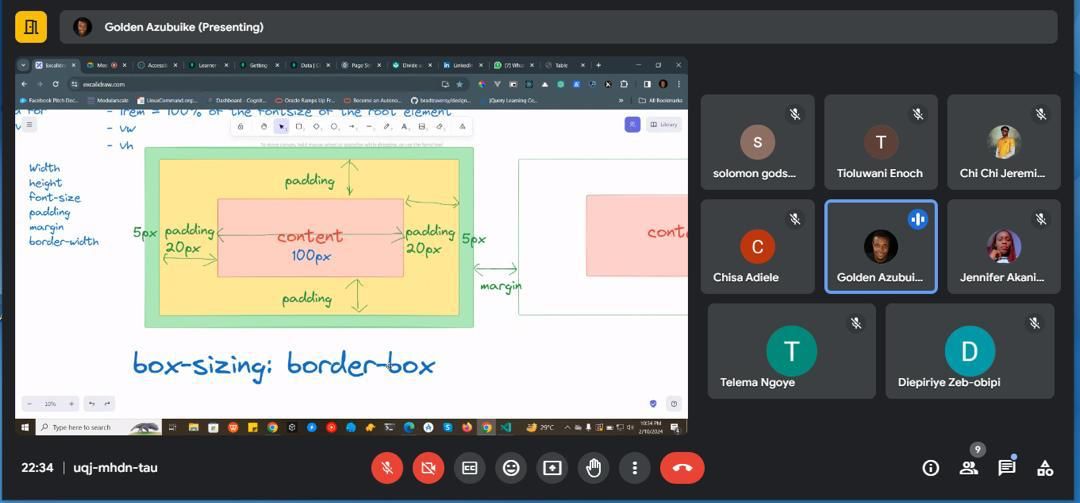Open the Library button in shared Excalidraw

pos(664,125)
